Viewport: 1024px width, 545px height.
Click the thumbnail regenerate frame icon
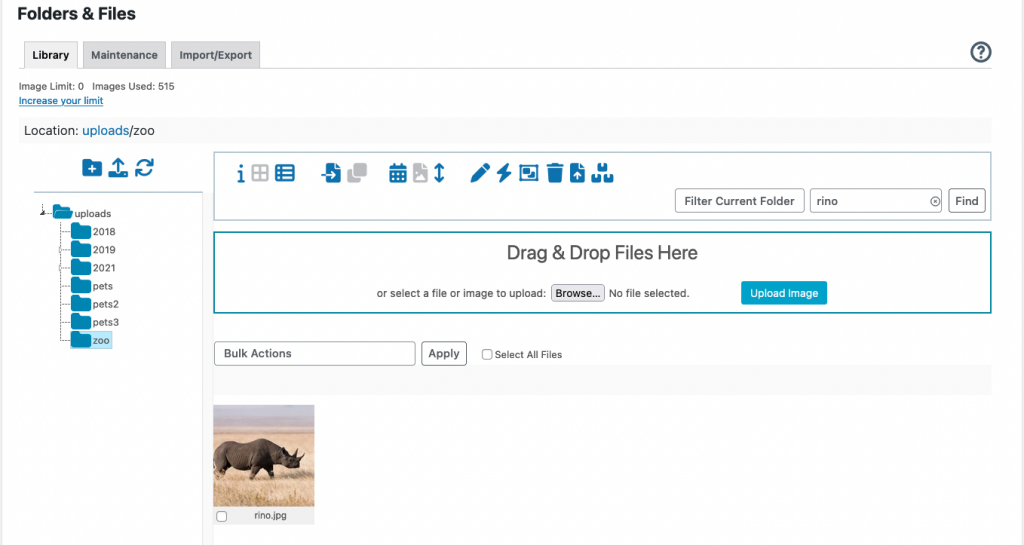tap(528, 173)
